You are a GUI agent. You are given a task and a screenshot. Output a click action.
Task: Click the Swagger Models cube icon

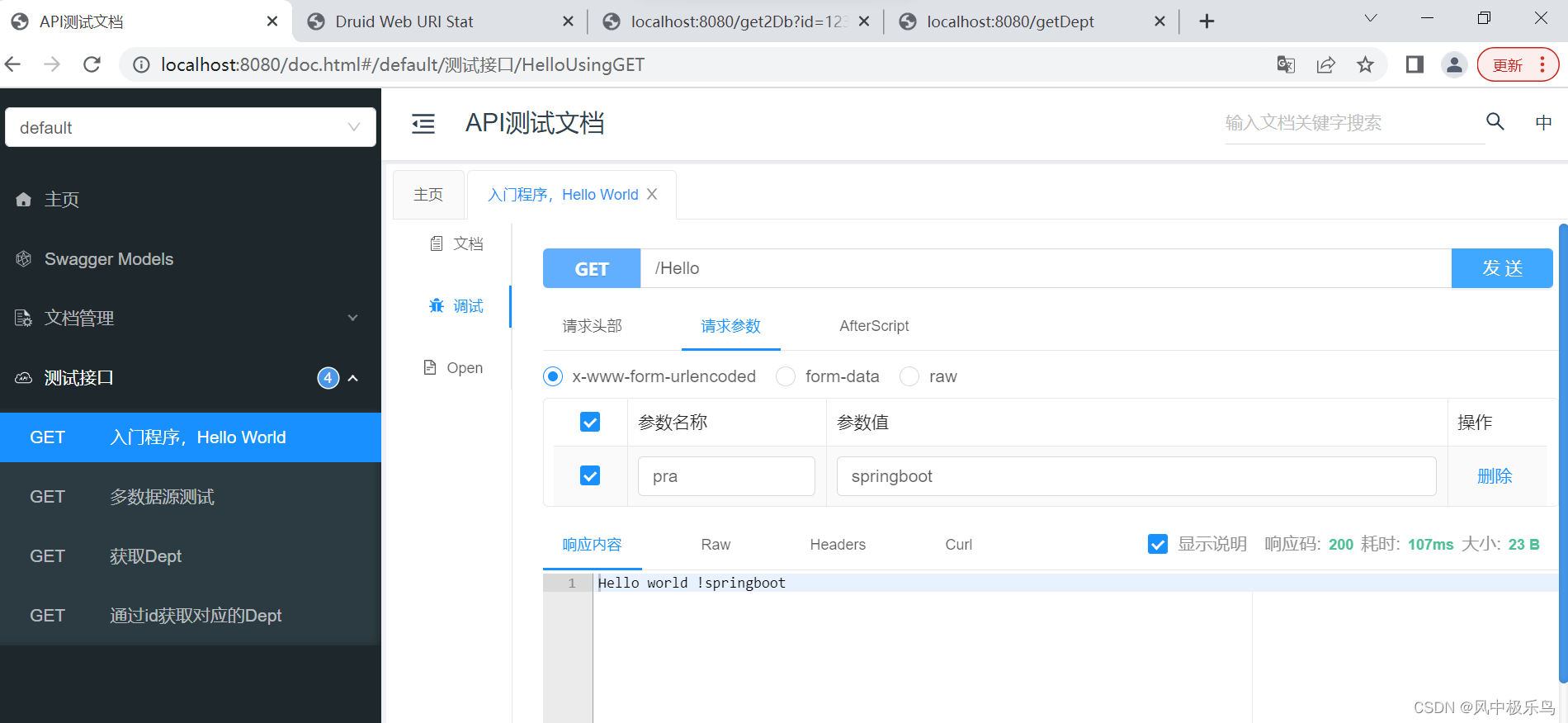click(x=24, y=259)
